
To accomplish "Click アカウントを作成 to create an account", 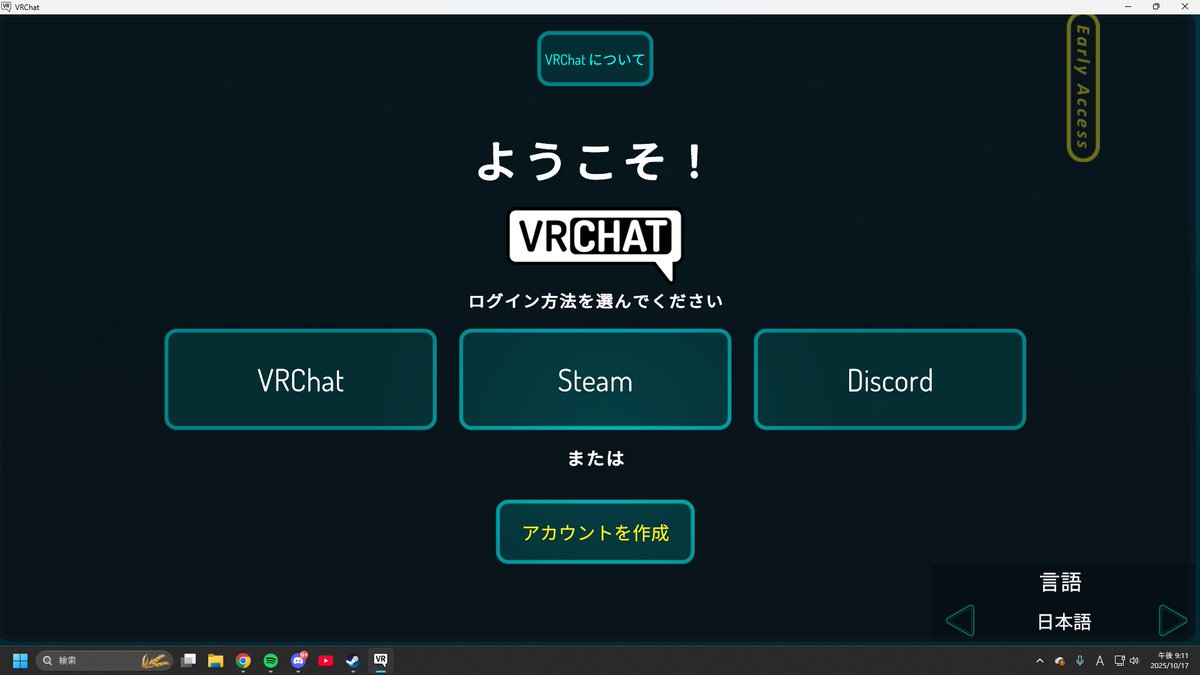I will point(595,532).
